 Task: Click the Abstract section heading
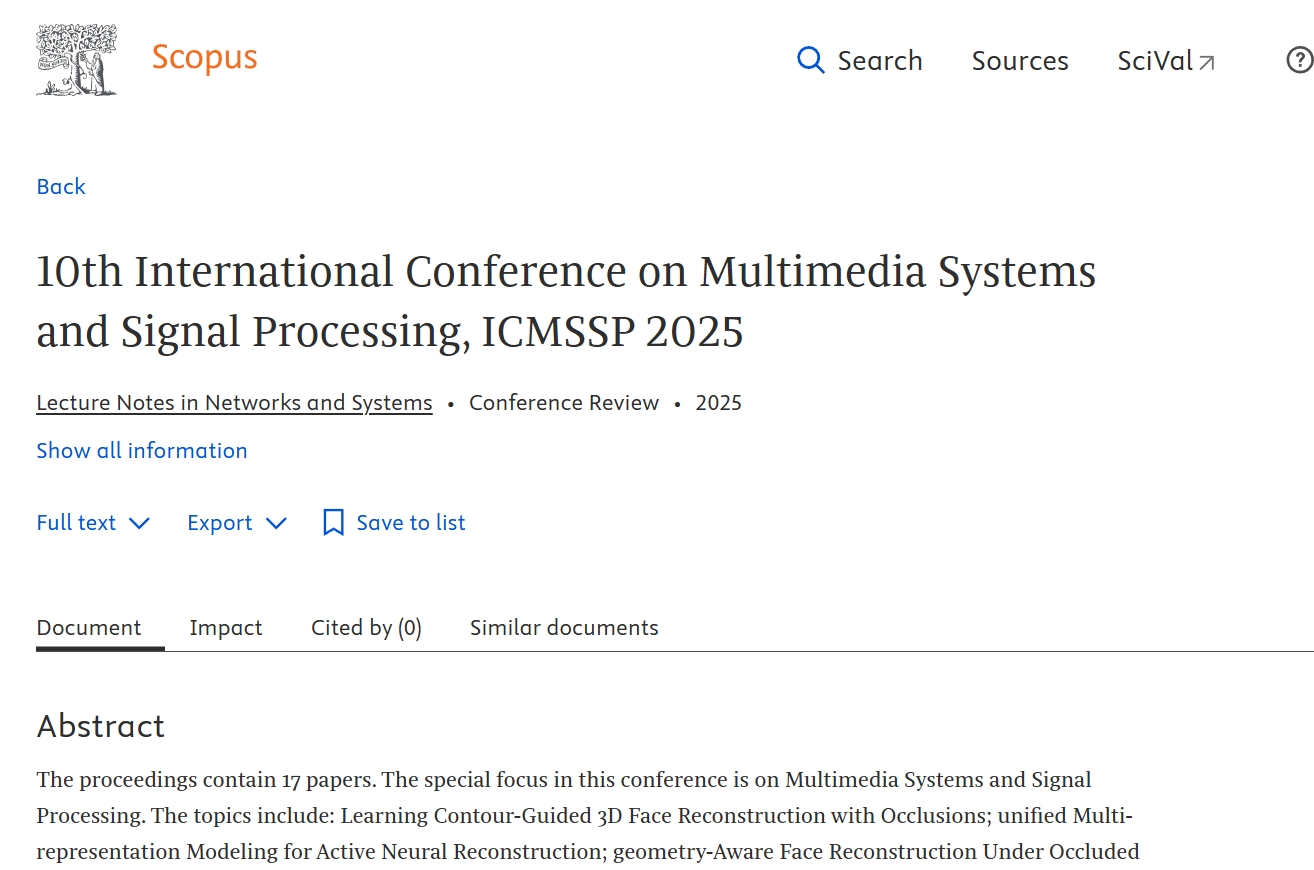[100, 726]
